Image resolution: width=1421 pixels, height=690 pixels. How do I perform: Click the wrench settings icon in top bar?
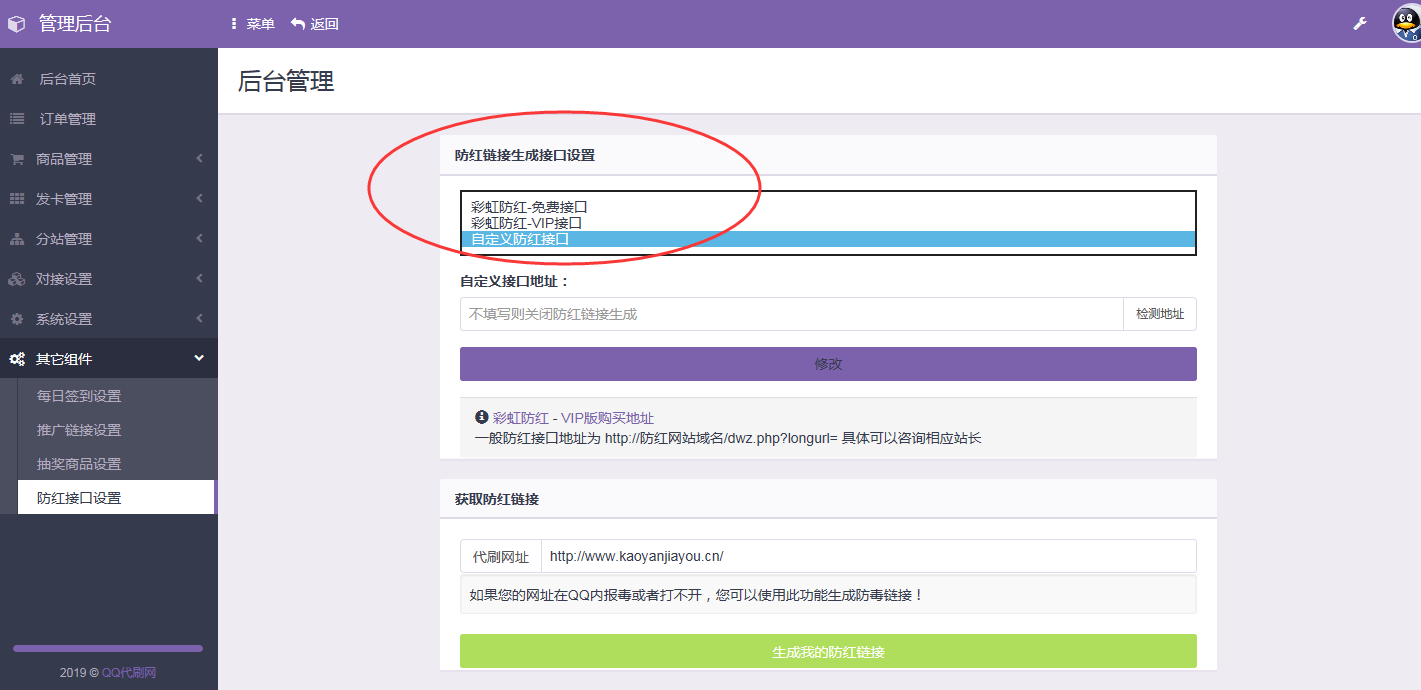tap(1360, 24)
